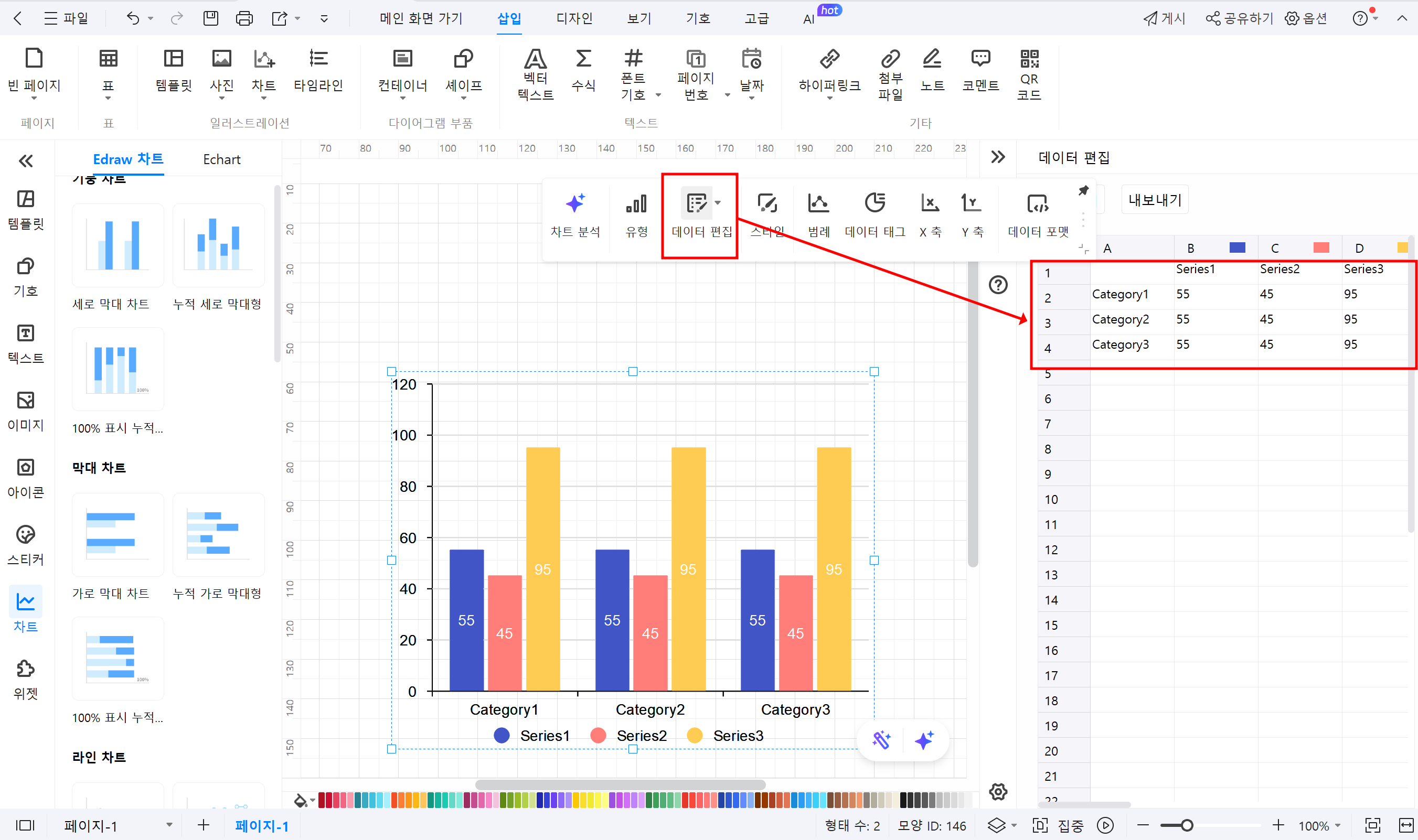Image resolution: width=1418 pixels, height=840 pixels.
Task: Add a 노트 note
Action: point(932,70)
